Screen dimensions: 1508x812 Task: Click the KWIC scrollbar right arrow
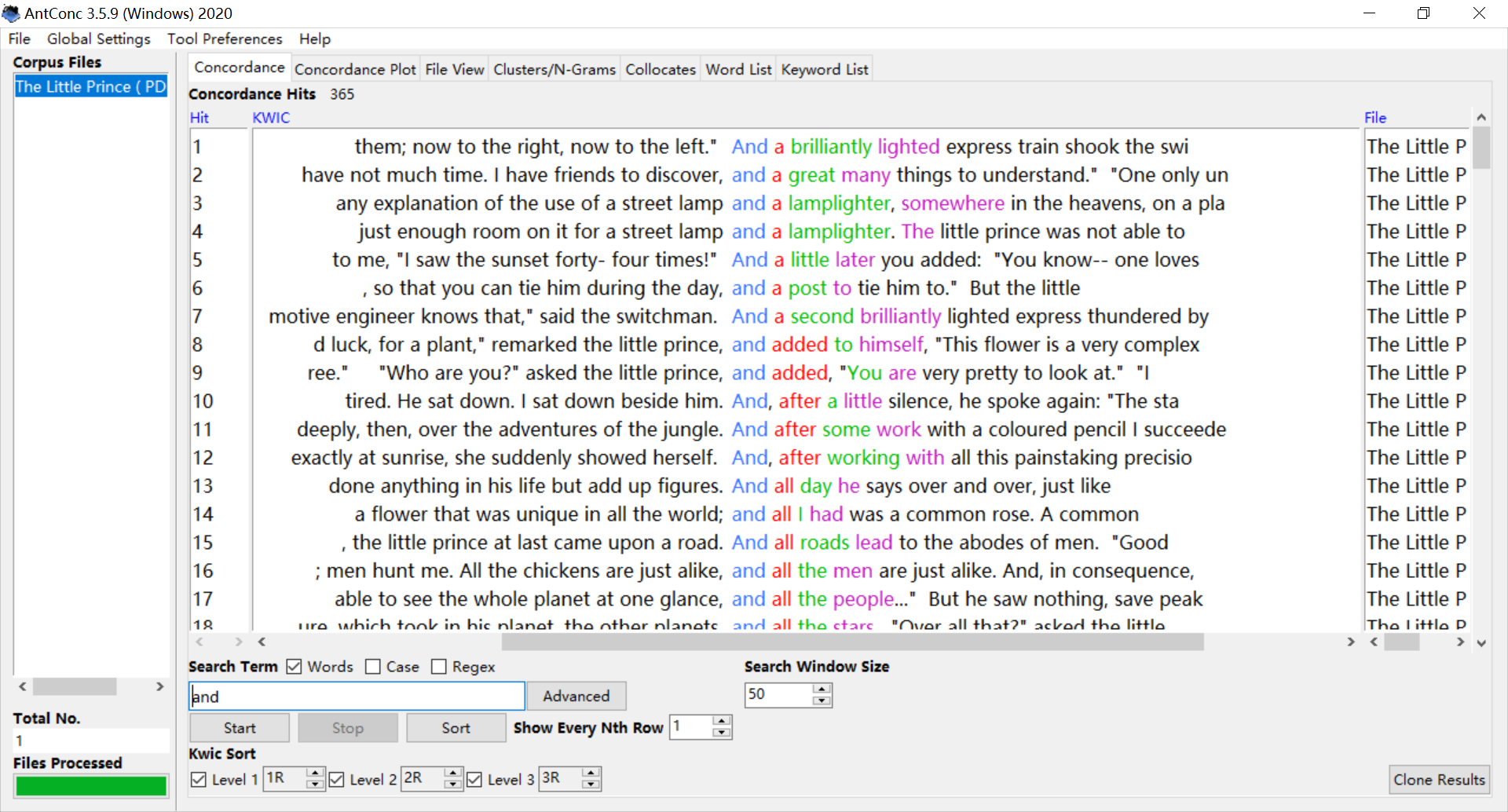1351,642
